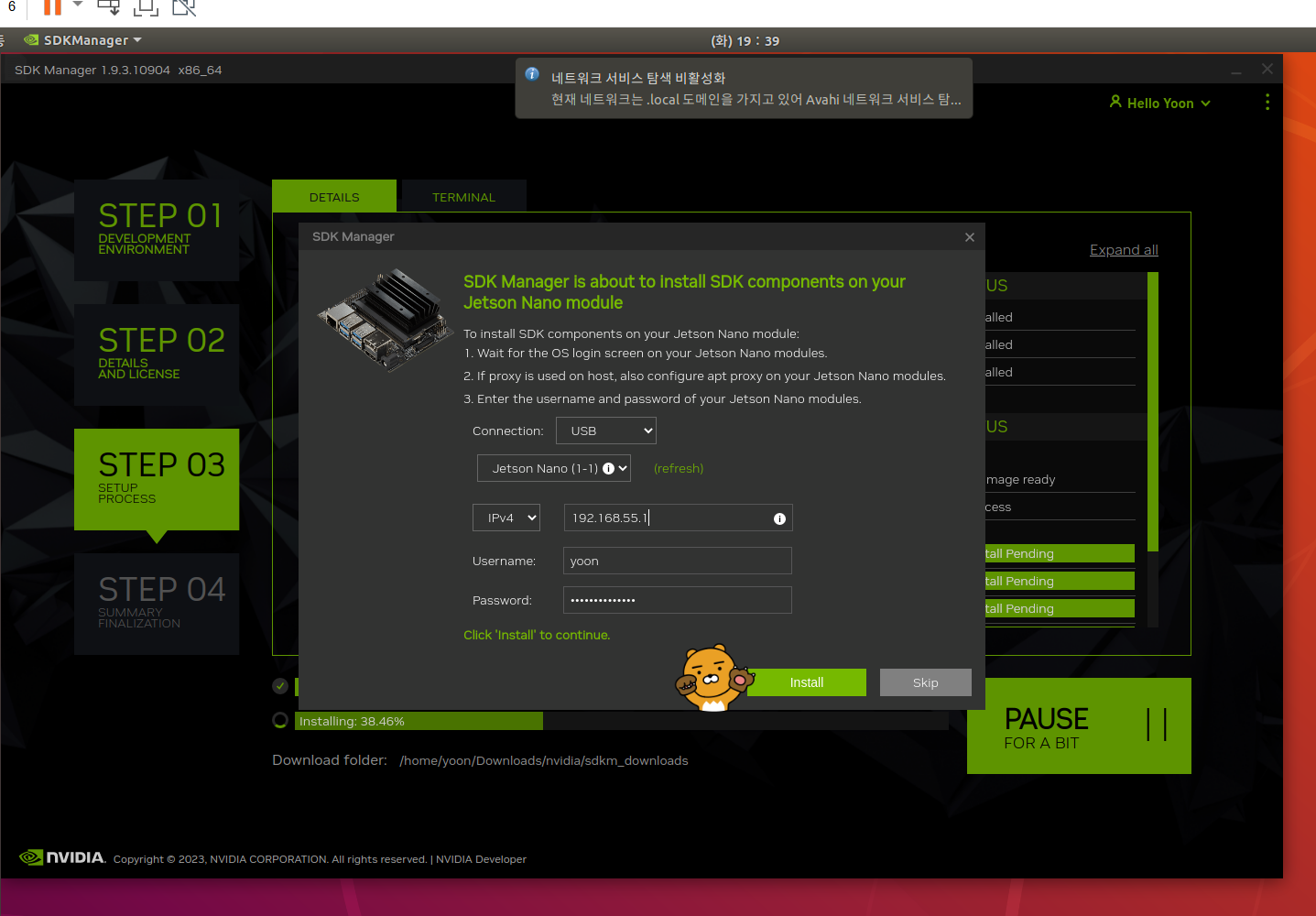Click the Installing 38.46% progress bar
1316x916 pixels.
(621, 721)
